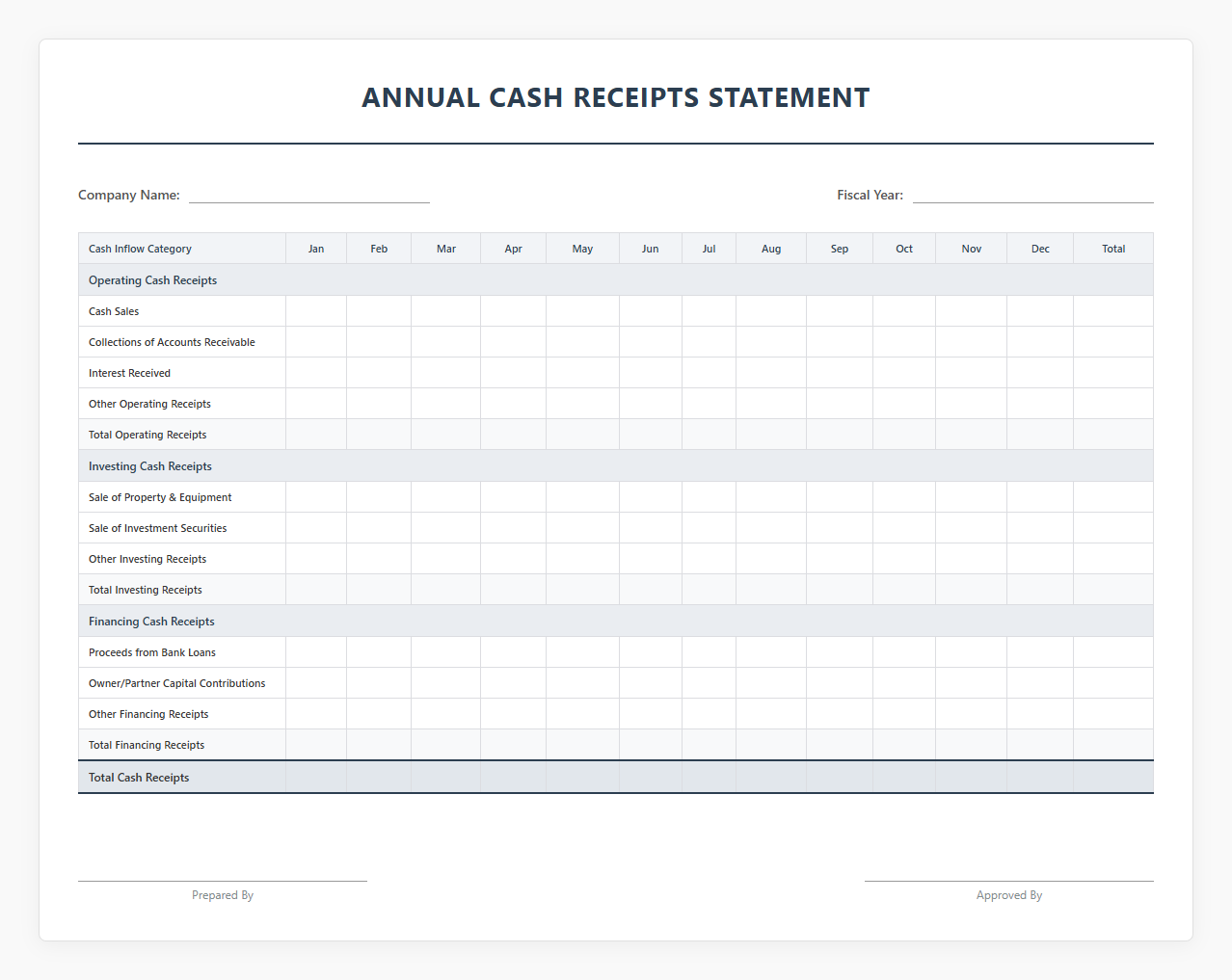Screen dimensions: 1232x980
Task: Select the Dec column header
Action: click(1040, 249)
